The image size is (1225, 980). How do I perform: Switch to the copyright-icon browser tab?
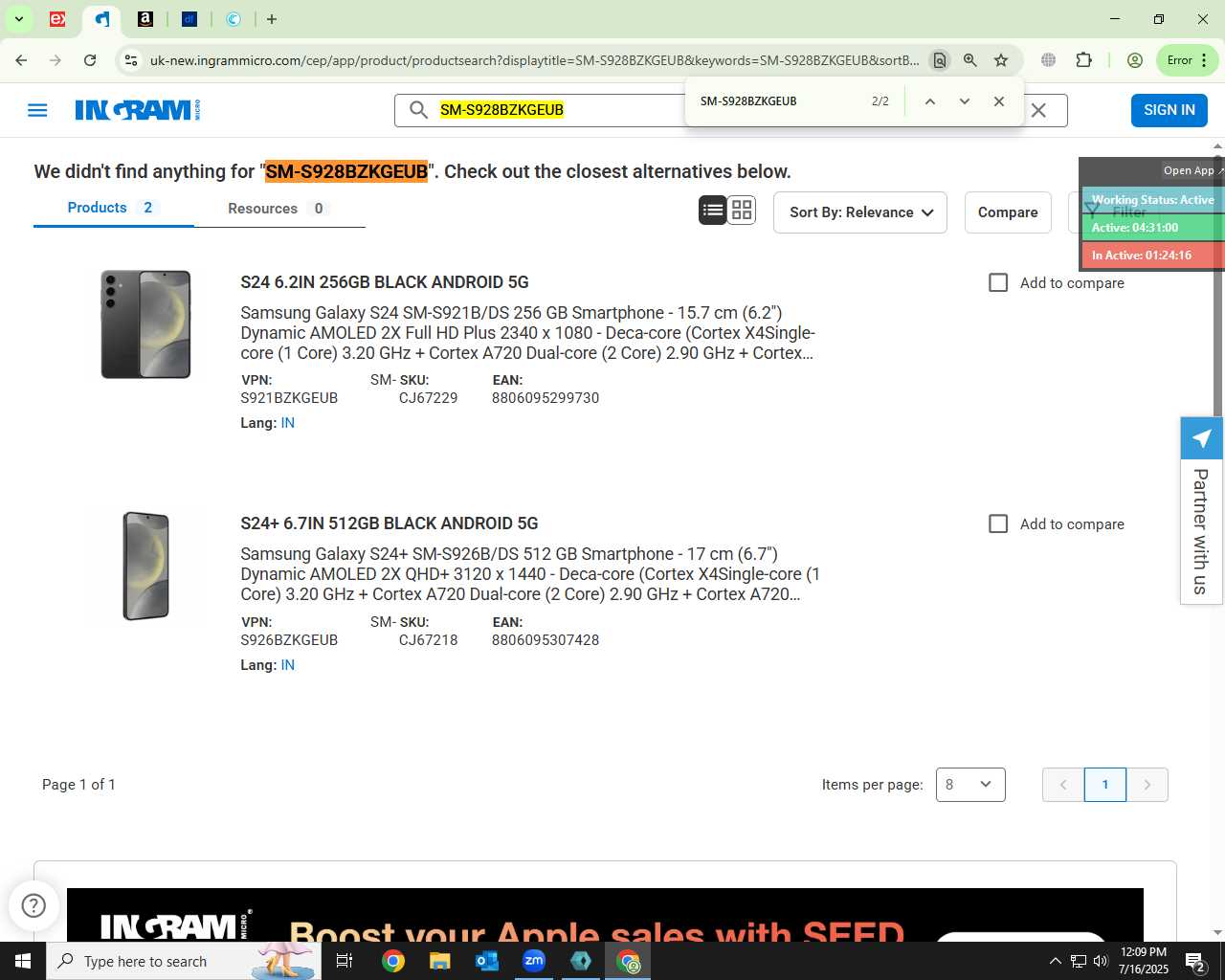(234, 19)
